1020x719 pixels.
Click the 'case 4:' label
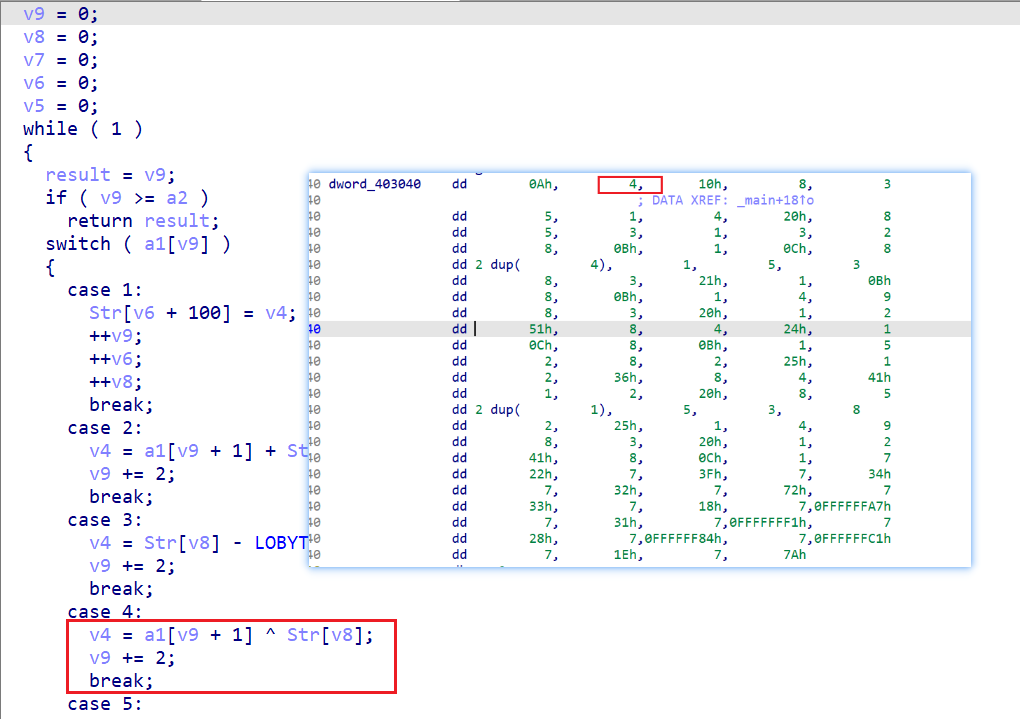click(x=104, y=612)
